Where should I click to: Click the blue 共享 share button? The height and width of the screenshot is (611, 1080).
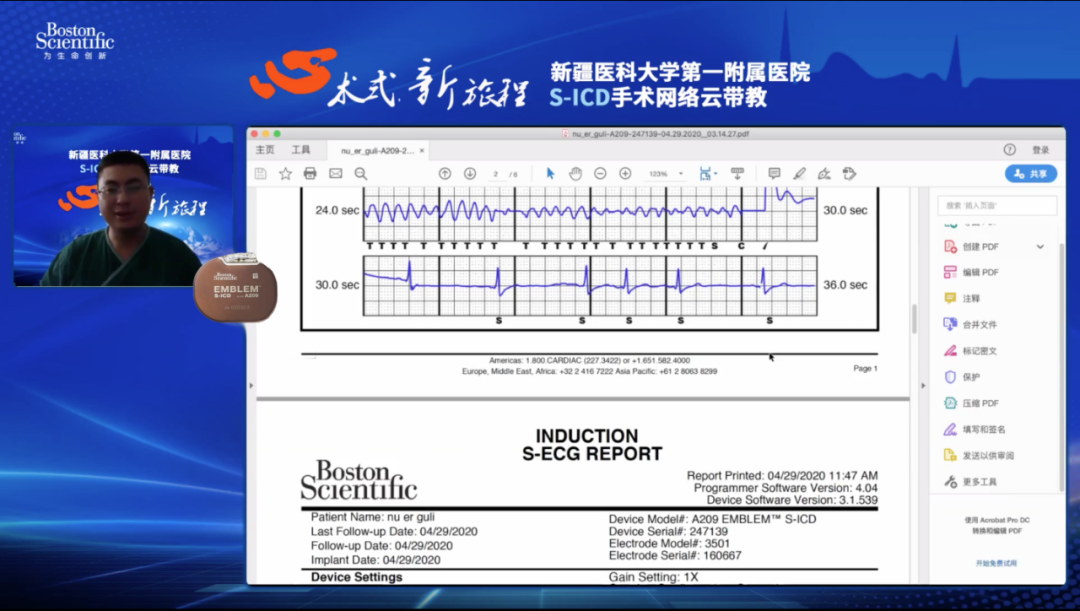tap(1030, 174)
